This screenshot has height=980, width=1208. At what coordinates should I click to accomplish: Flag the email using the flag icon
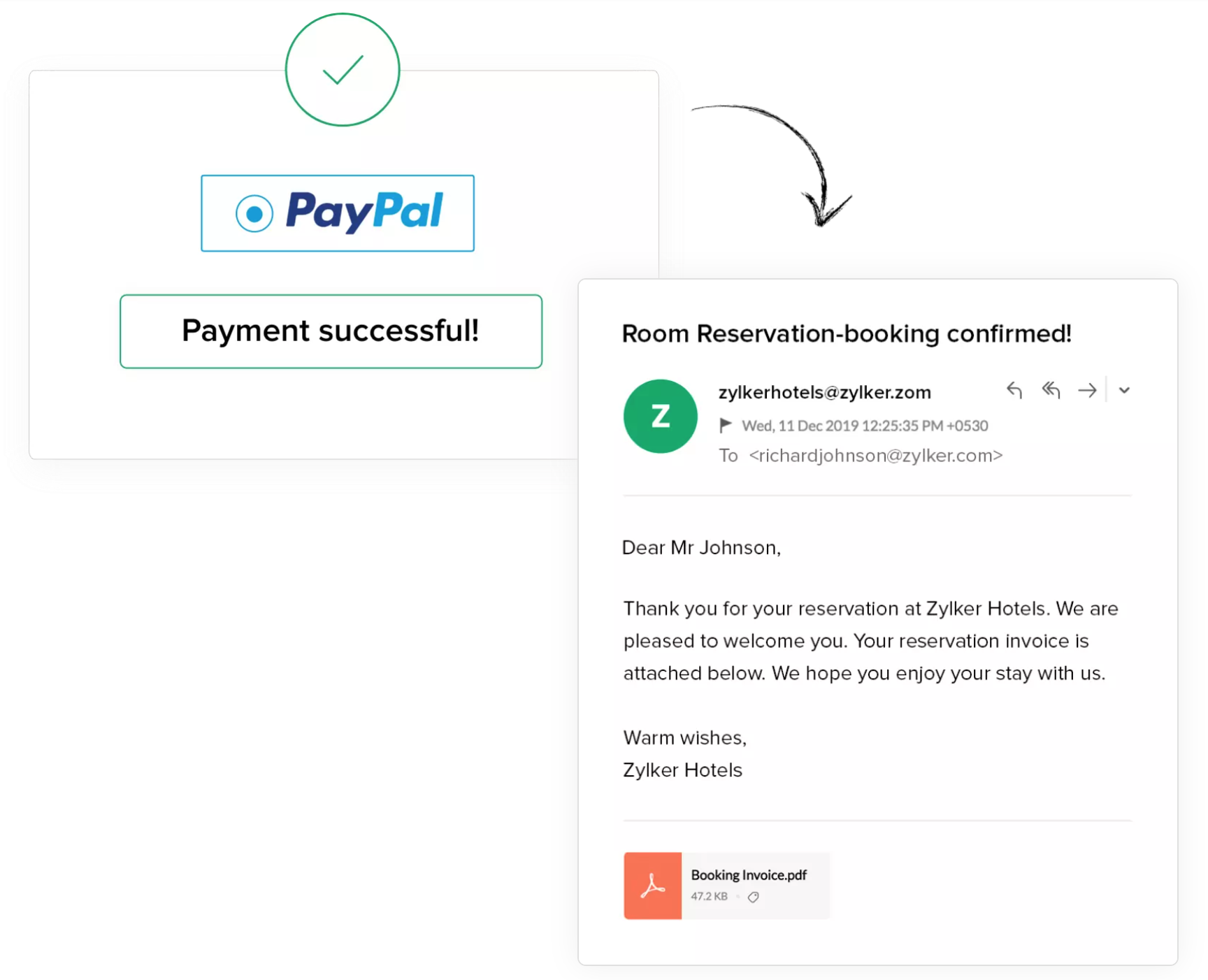click(726, 425)
